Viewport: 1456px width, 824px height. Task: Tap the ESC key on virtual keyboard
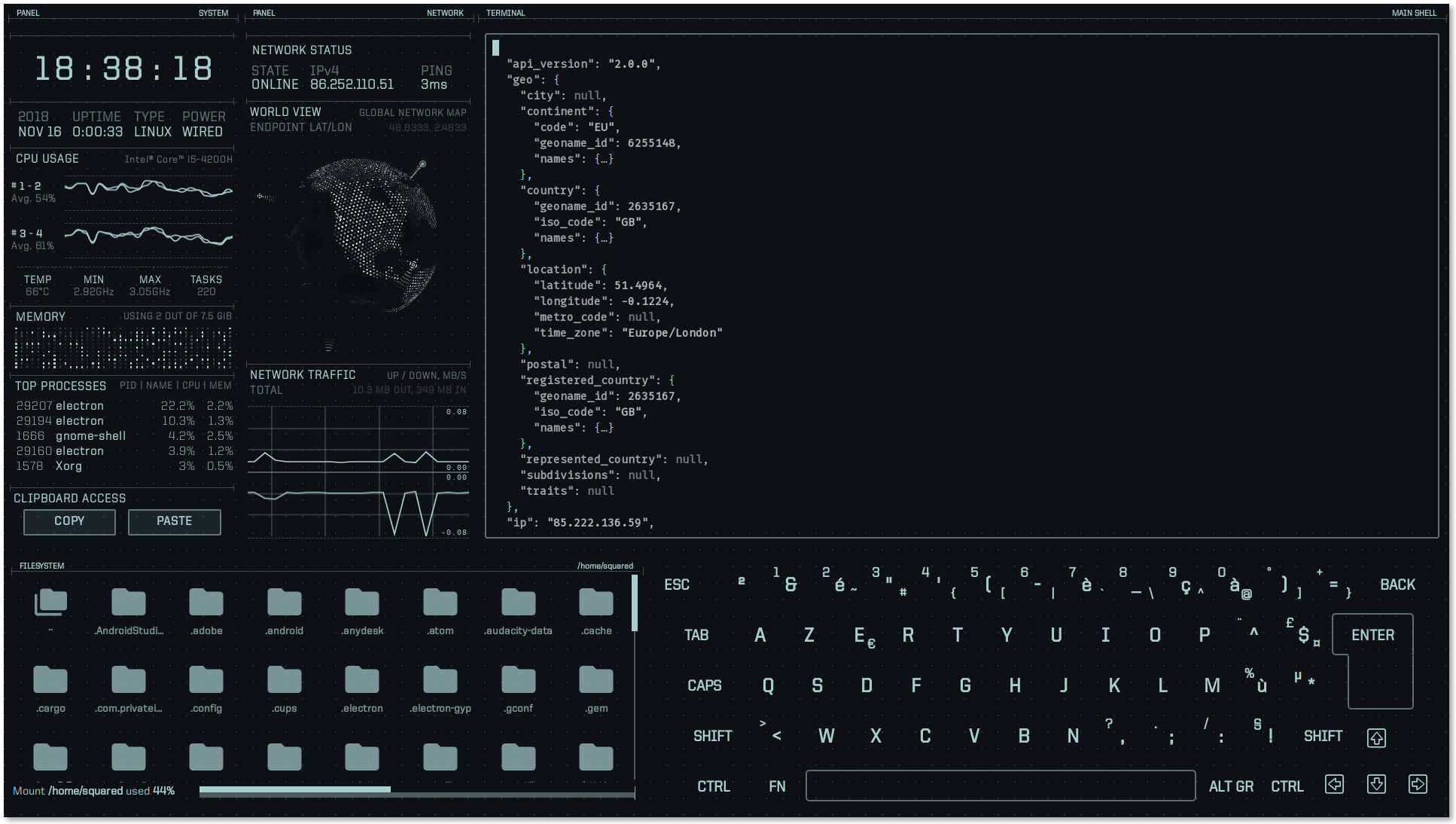coord(677,584)
